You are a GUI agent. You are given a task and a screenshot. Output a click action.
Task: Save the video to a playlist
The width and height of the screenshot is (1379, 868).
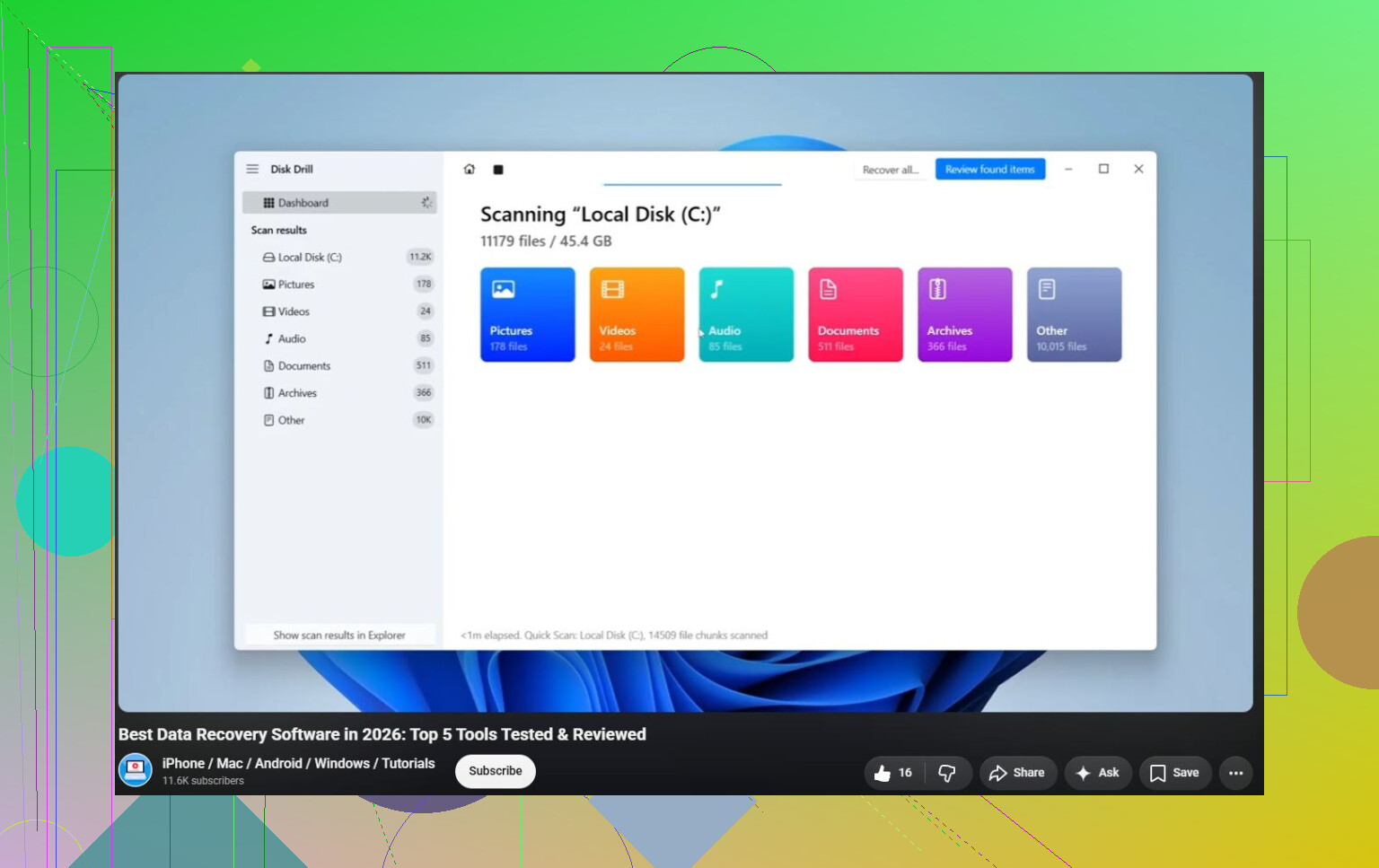coord(1175,773)
